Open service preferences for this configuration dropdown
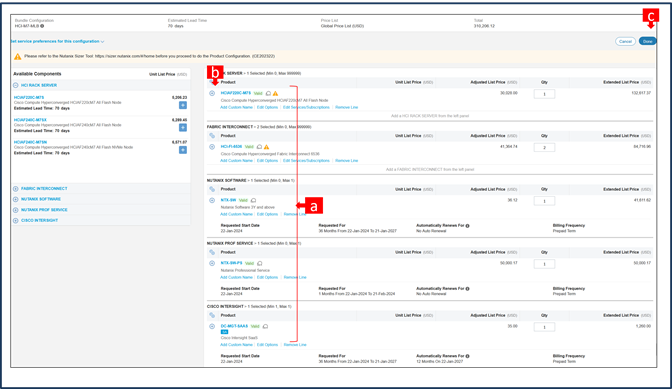 pos(57,42)
